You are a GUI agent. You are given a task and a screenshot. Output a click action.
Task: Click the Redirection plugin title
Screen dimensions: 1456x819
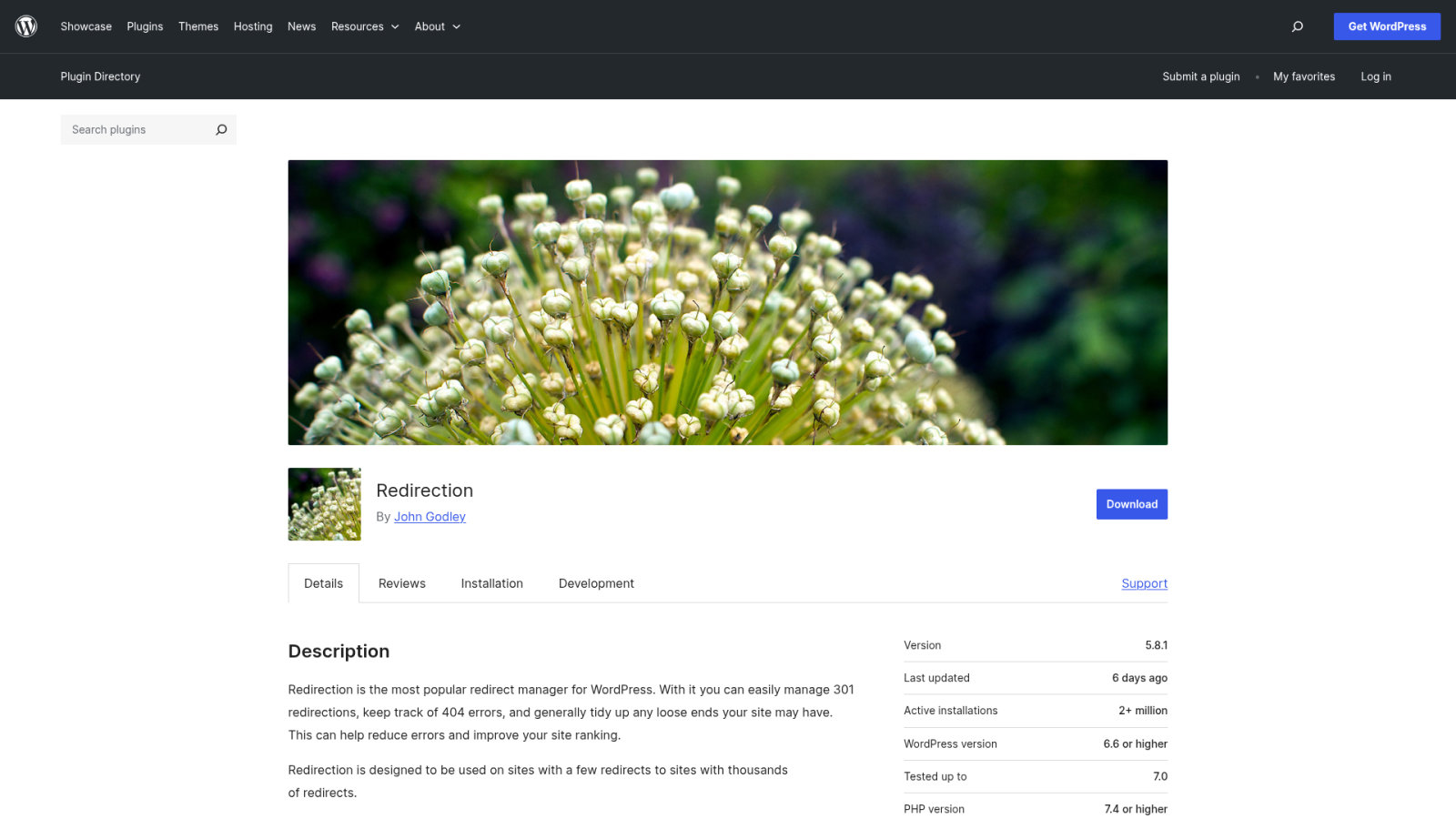tap(425, 490)
